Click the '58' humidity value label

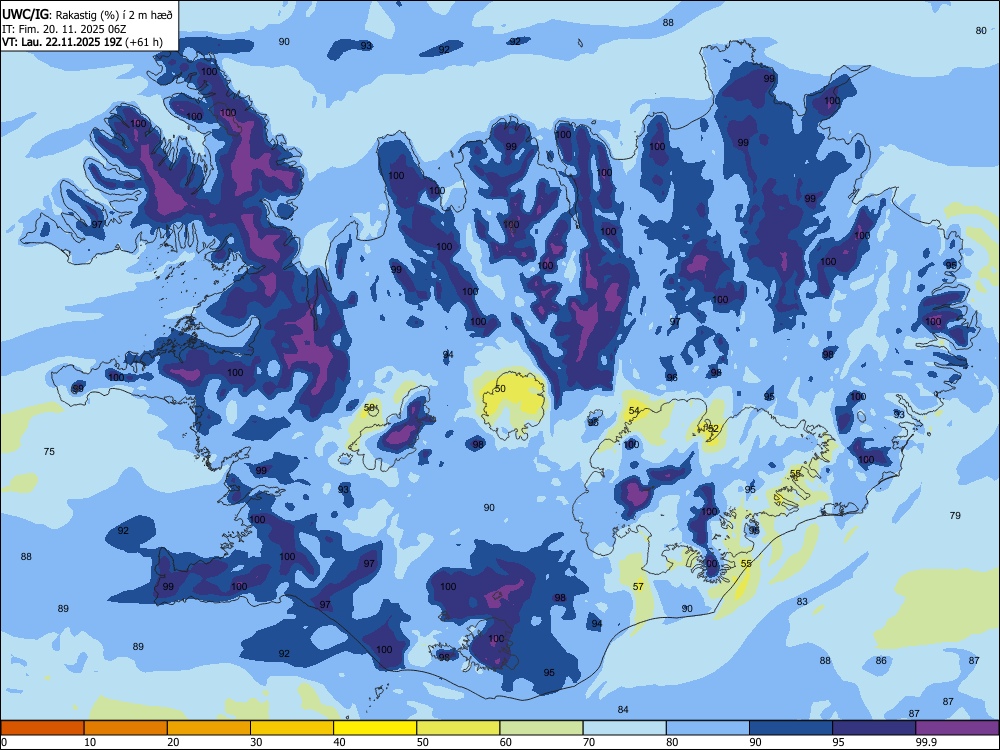click(369, 408)
